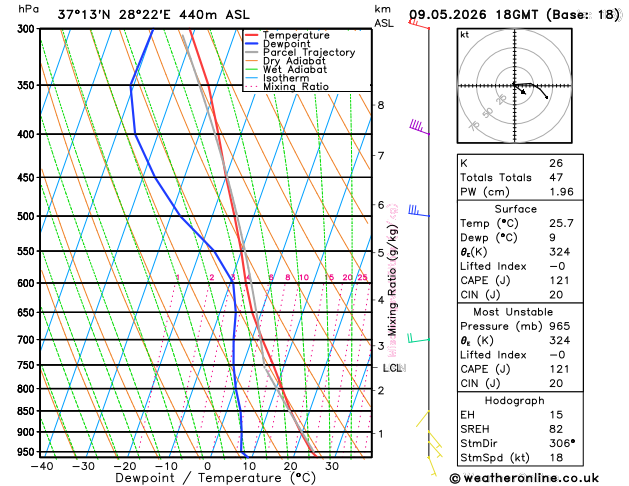The image size is (629, 486).
Task: Click the Dewpoint / Temperature (°C) axis title
Action: [215, 478]
